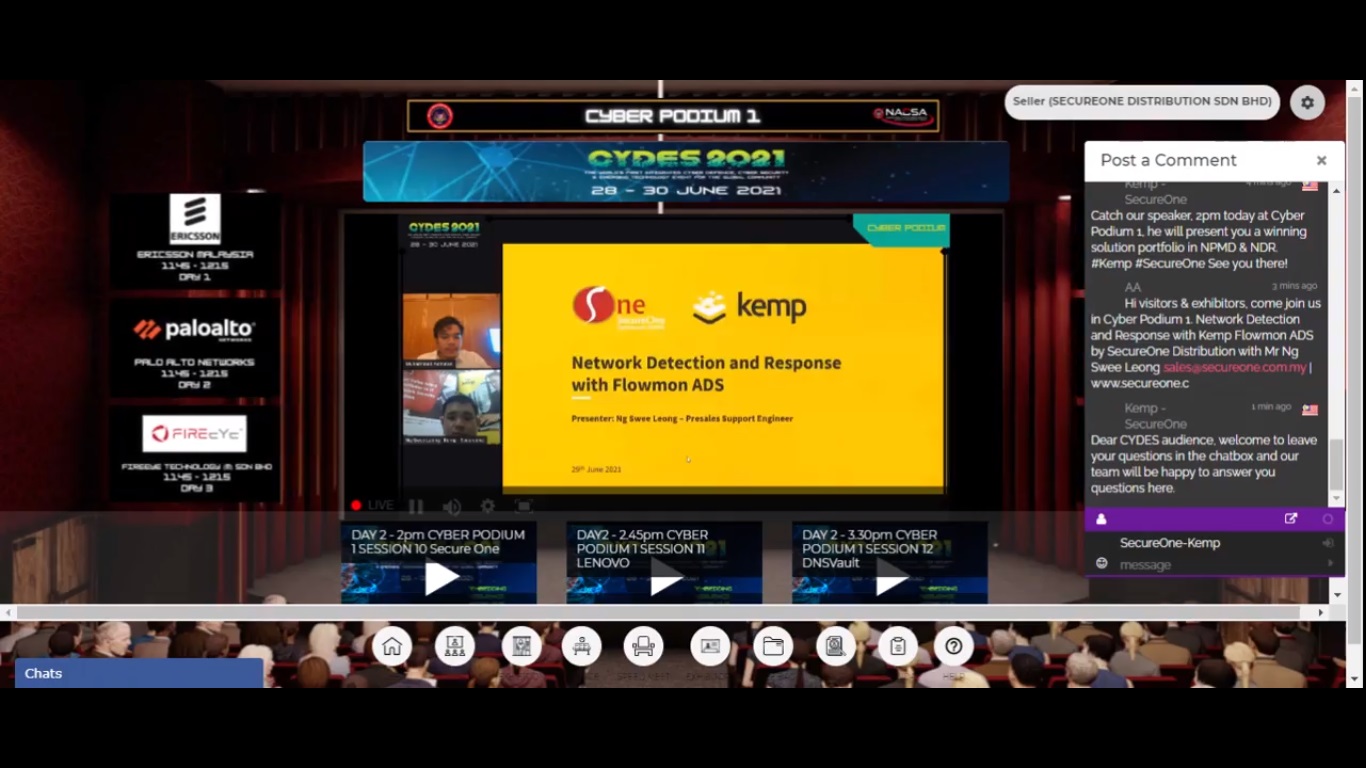This screenshot has width=1366, height=768.
Task: Open the exhibition hall icon
Action: [x=520, y=646]
